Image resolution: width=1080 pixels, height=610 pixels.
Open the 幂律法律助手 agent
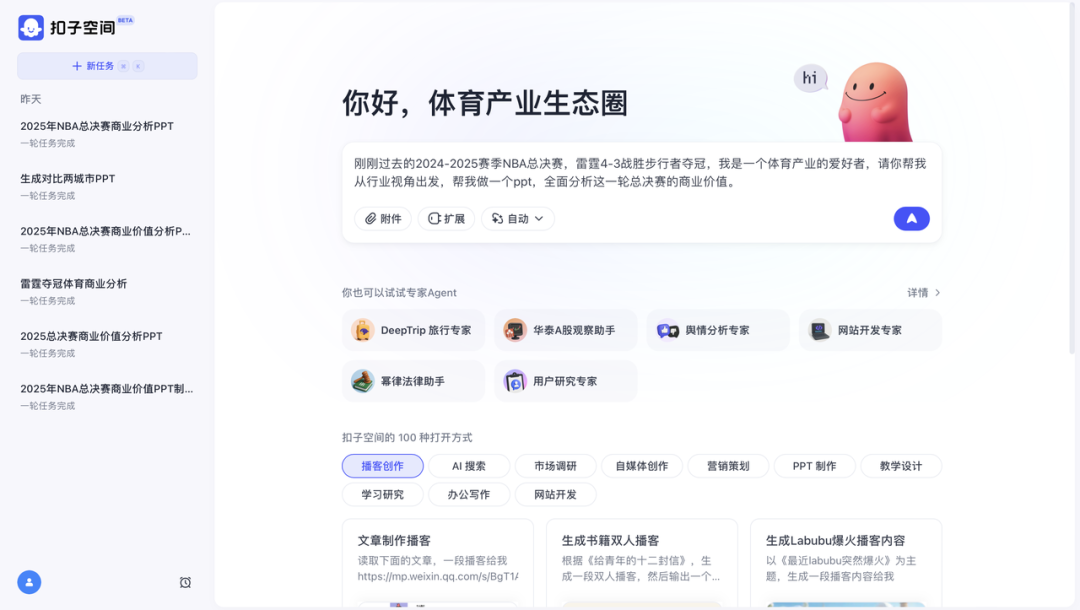(413, 381)
